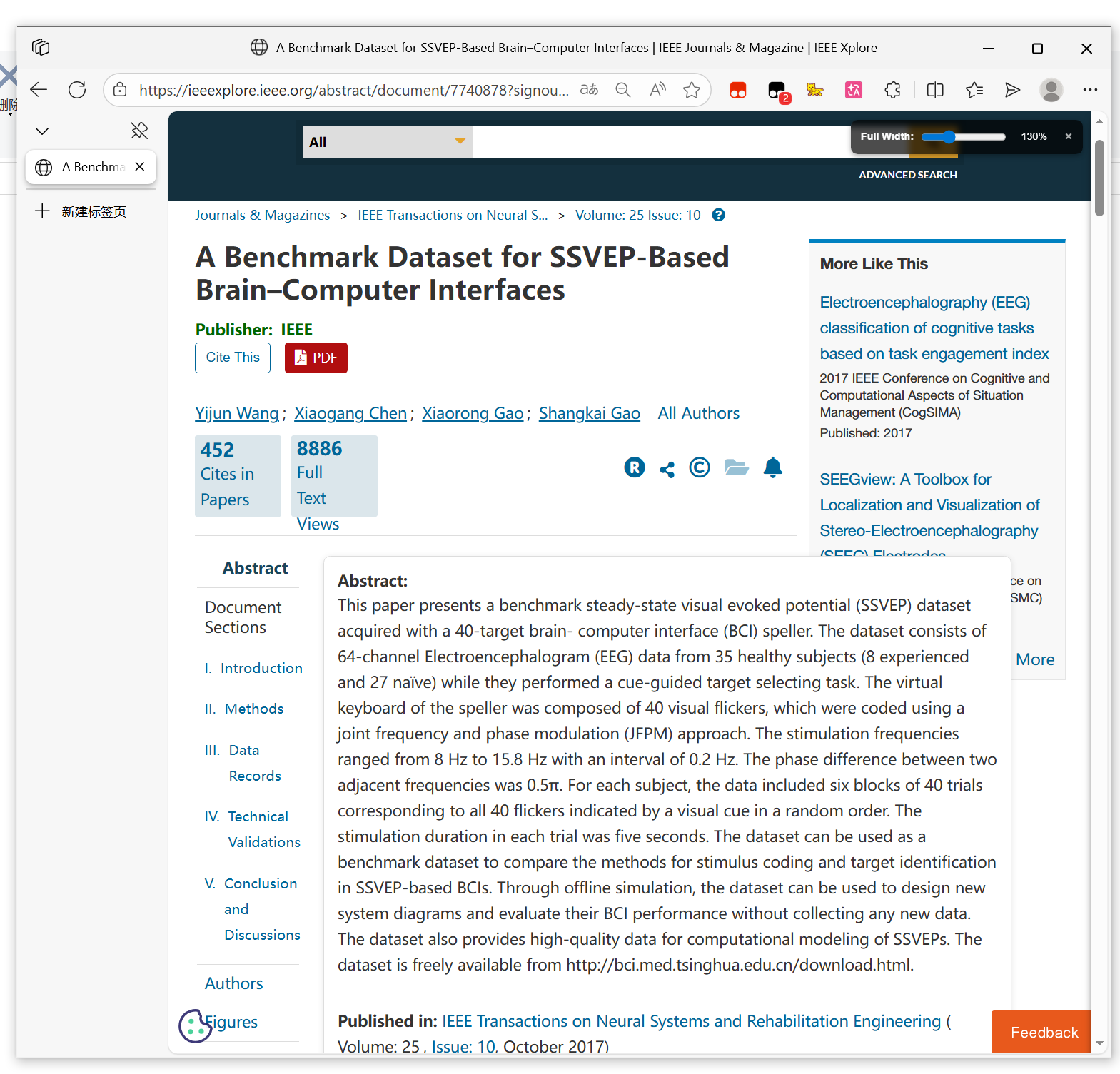Click the Cite This button
The width and height of the screenshot is (1120, 1074).
click(x=233, y=358)
